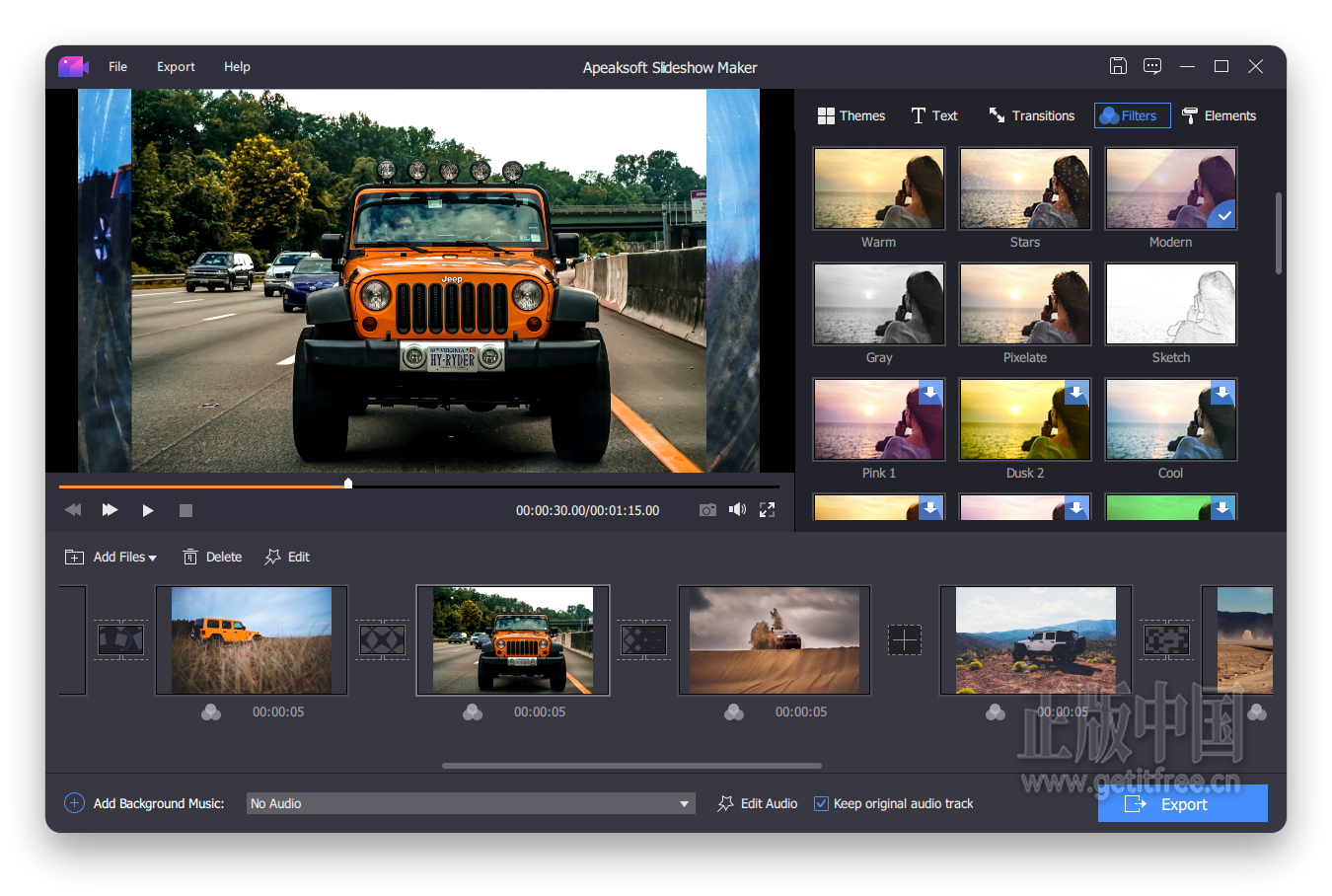The height and width of the screenshot is (896, 1332).
Task: Click the Apeaksoft app logo icon
Action: (x=73, y=66)
